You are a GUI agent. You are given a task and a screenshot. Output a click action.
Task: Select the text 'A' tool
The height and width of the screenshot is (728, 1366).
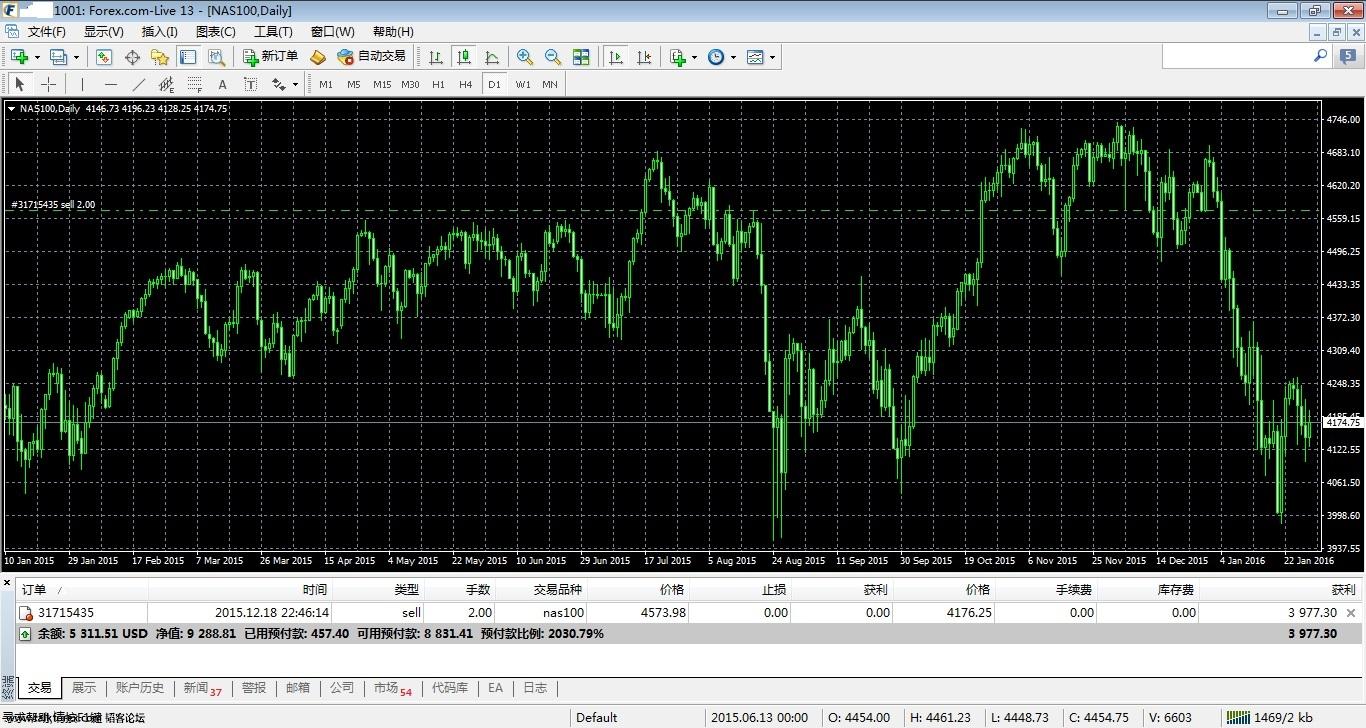coord(222,84)
